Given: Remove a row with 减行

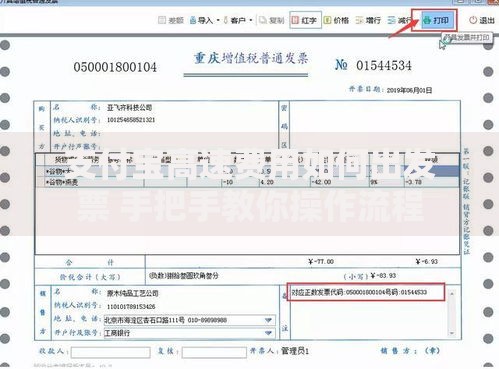Looking at the screenshot, I should (400, 20).
